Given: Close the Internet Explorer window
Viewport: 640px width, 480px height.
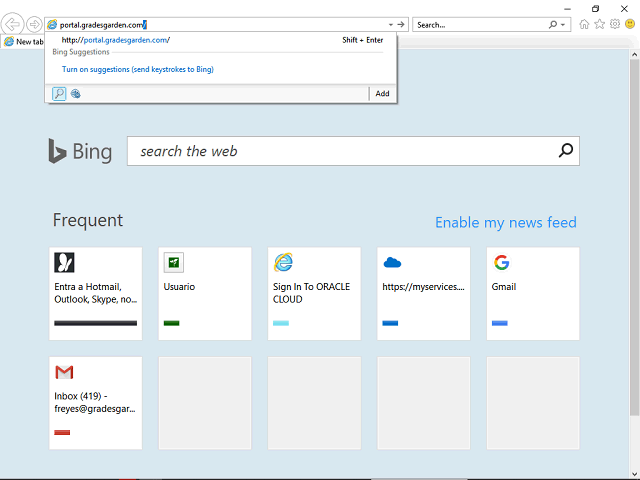Looking at the screenshot, I should (x=624, y=9).
